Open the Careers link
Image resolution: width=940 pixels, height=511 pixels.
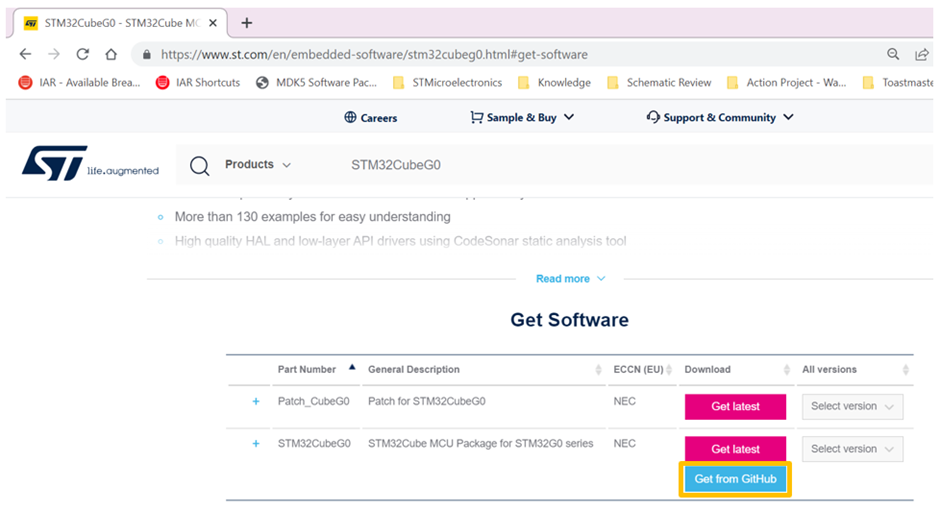coord(370,118)
